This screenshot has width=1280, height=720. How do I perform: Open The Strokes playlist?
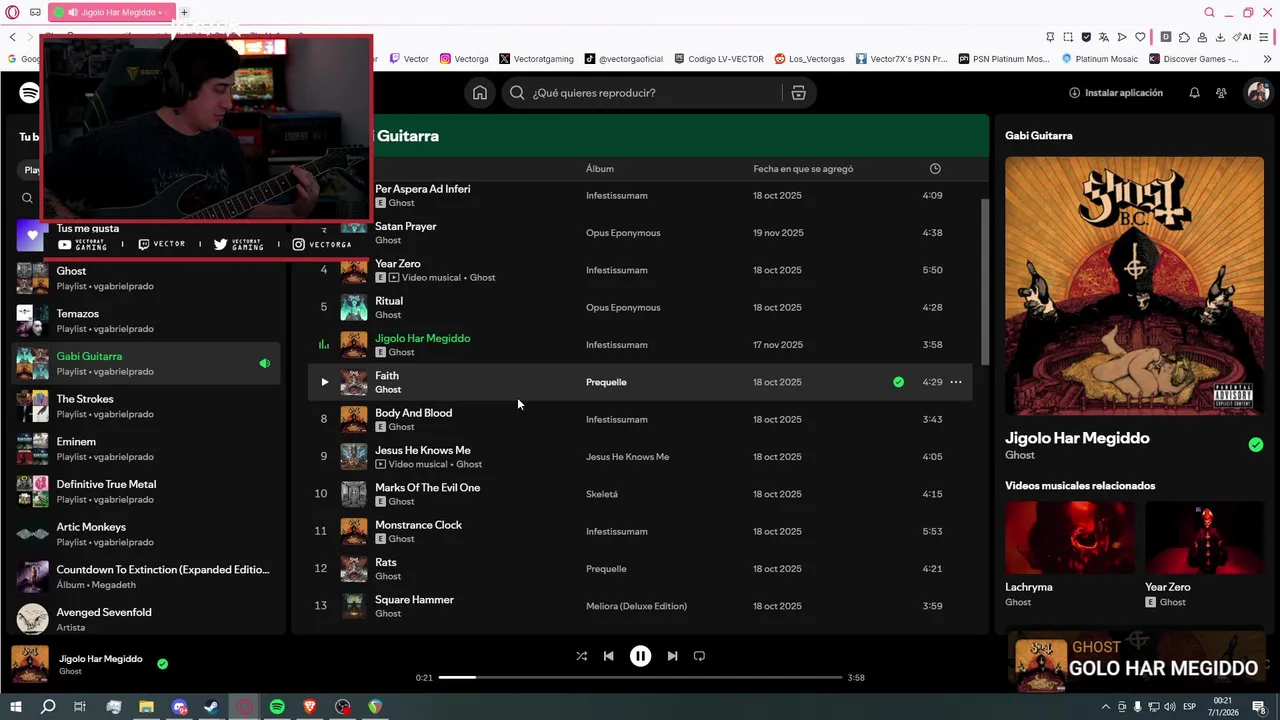tap(147, 406)
